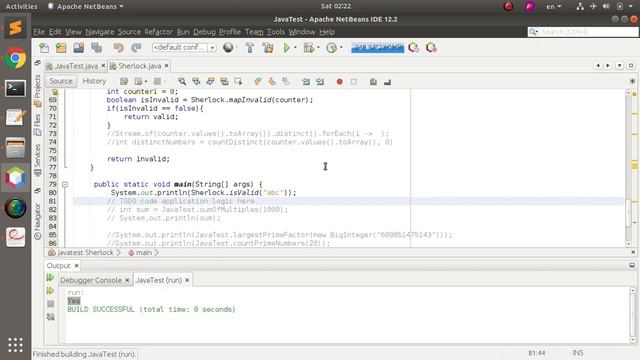Click the Next Bookmark editor icon
The image size is (640, 360).
coord(272,82)
